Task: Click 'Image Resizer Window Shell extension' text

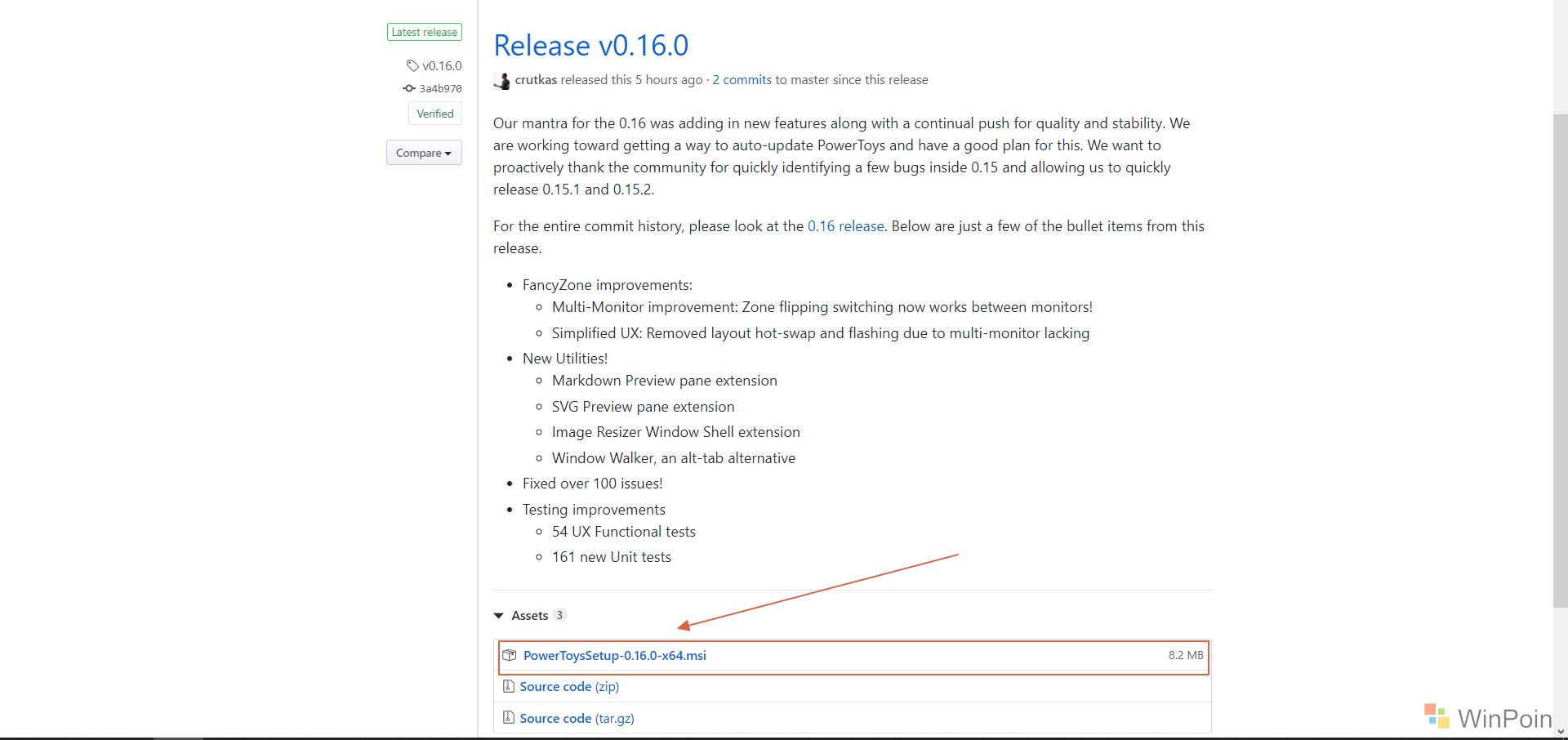Action: pyautogui.click(x=676, y=432)
